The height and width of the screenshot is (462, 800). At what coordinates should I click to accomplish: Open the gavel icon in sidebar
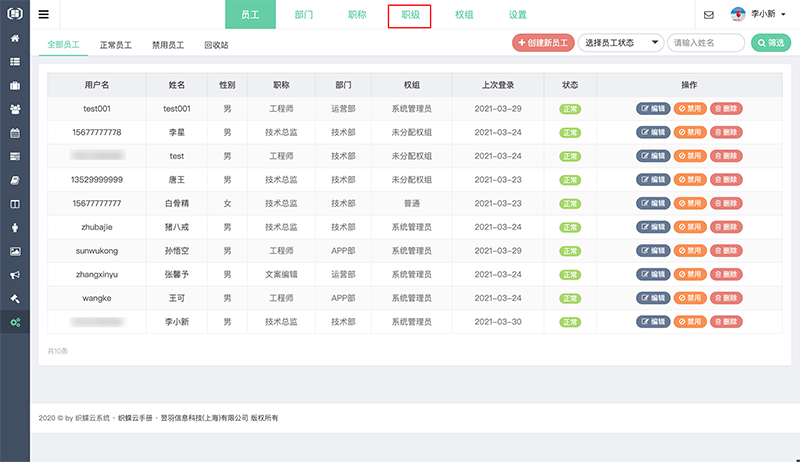(15, 299)
